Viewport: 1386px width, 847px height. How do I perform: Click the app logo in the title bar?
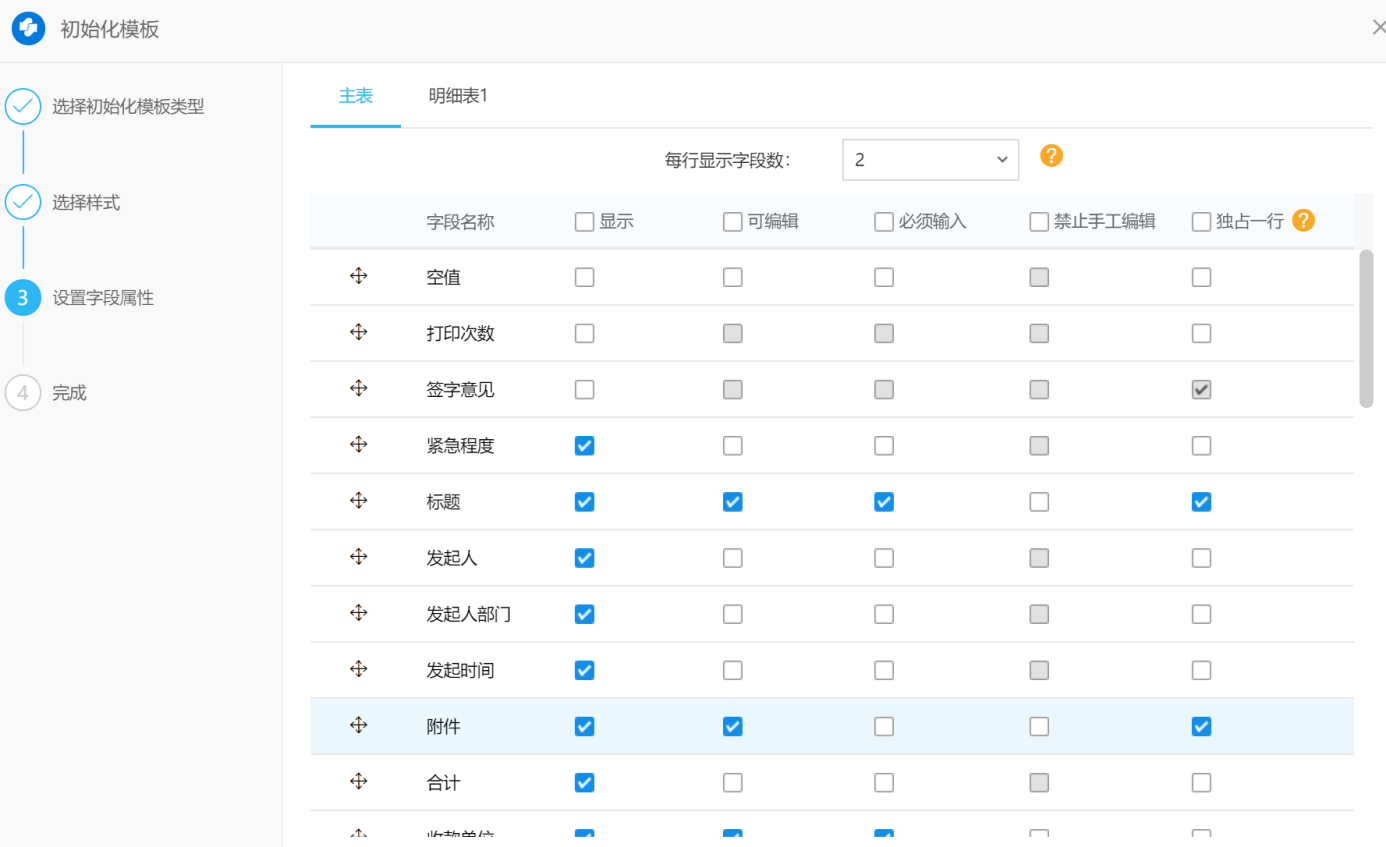[x=29, y=29]
